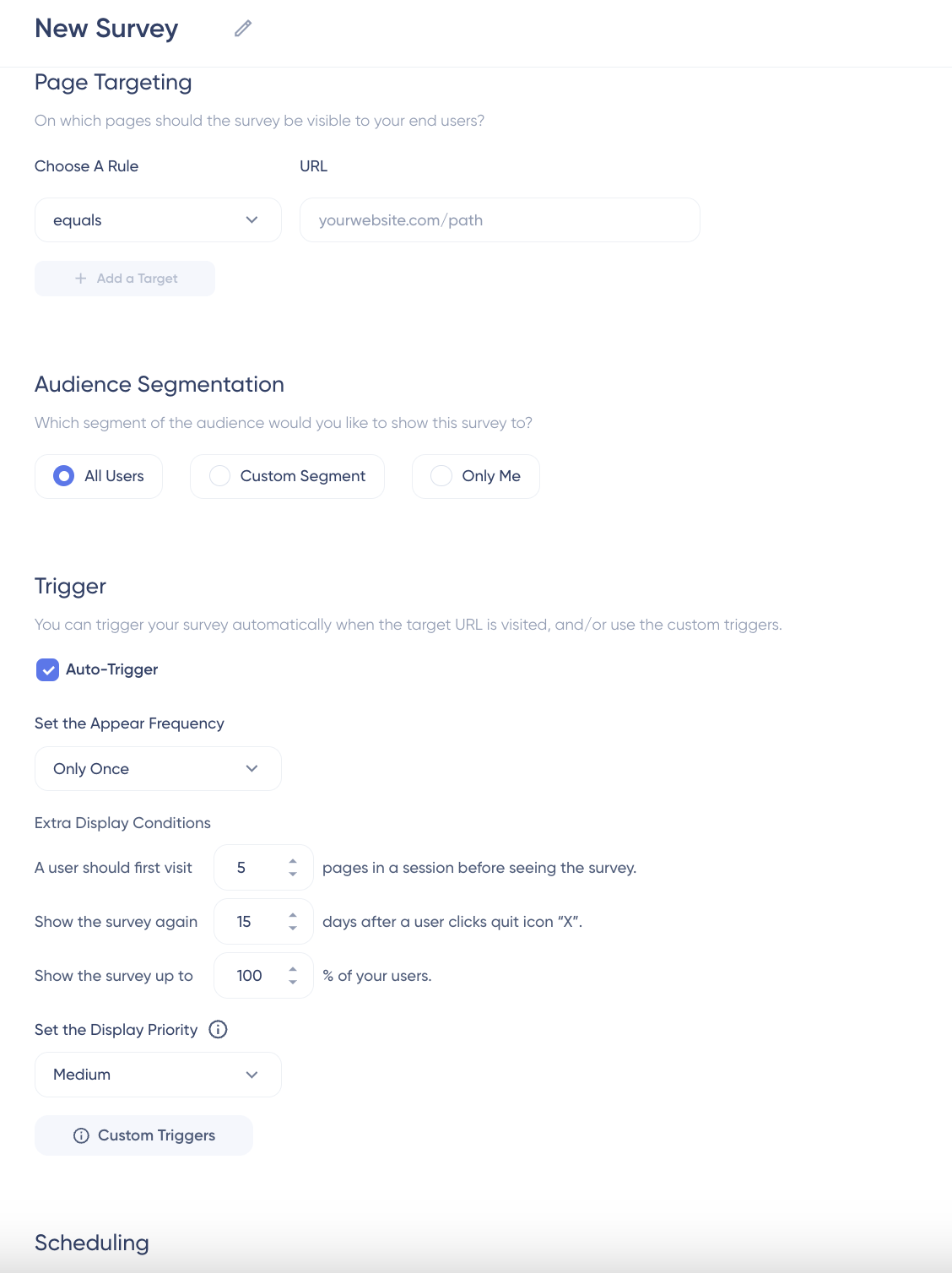Image resolution: width=952 pixels, height=1273 pixels.
Task: Click the Auto-Trigger label text
Action: pyautogui.click(x=112, y=669)
